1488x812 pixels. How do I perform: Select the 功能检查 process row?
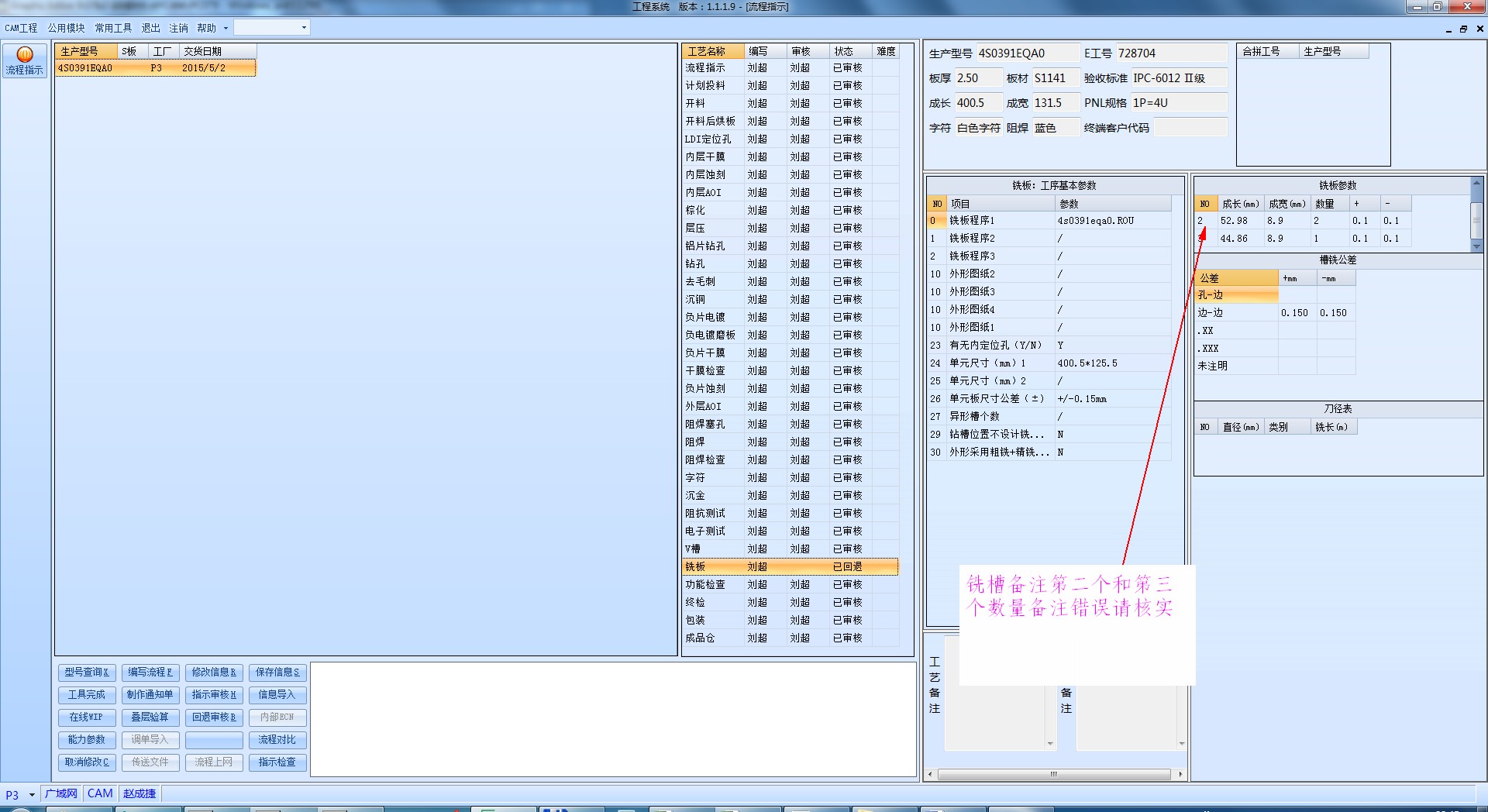click(x=790, y=585)
